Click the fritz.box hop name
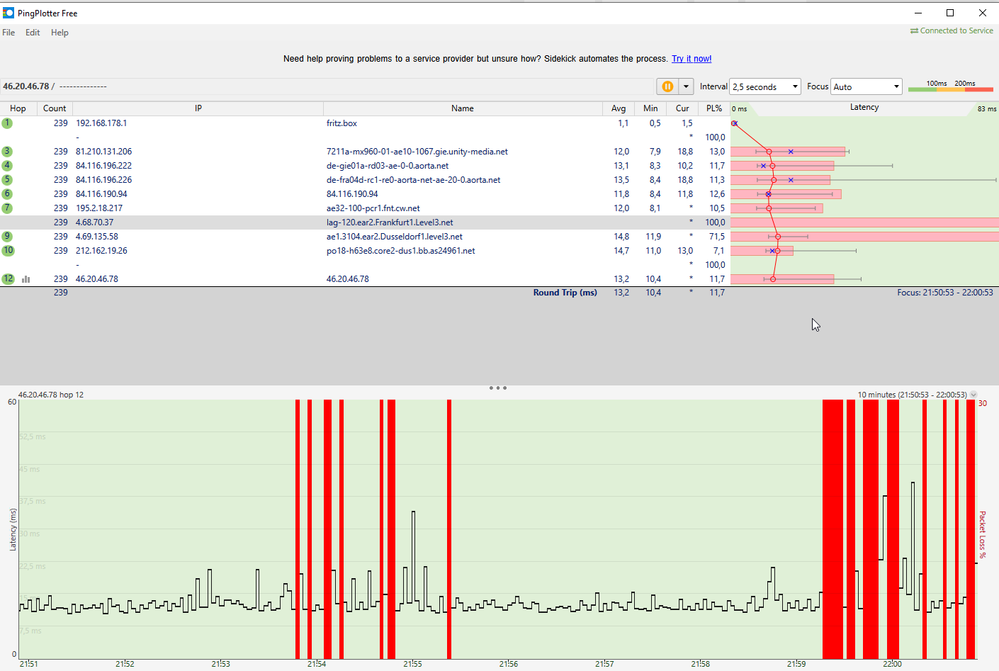The image size is (999, 671). point(341,123)
